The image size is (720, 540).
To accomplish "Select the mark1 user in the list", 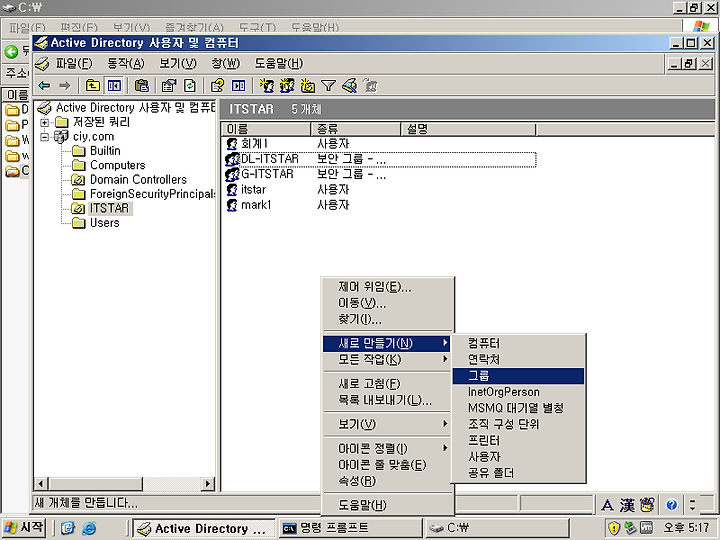I will pos(256,205).
